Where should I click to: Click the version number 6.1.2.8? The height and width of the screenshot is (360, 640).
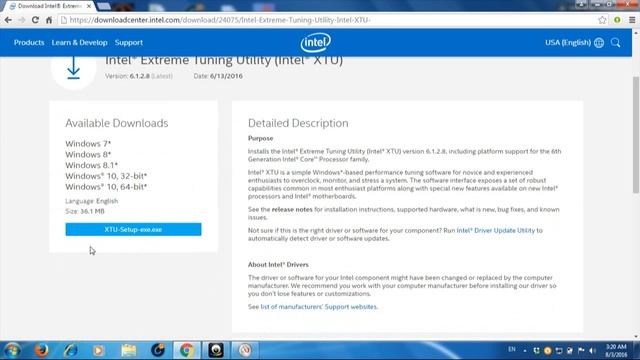point(140,76)
